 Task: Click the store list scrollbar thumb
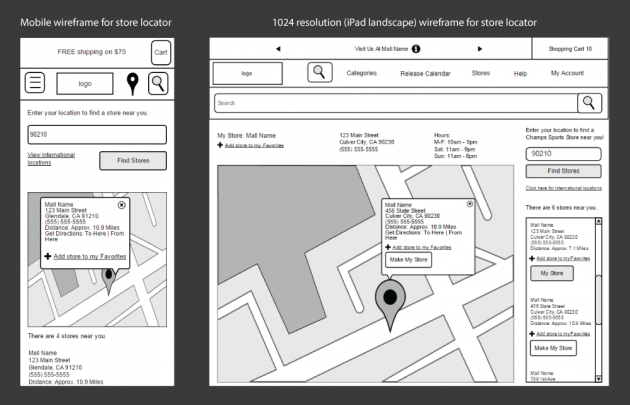click(599, 299)
